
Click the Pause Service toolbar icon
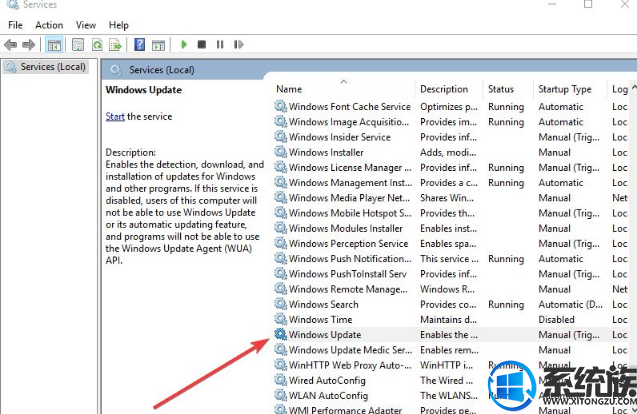220,44
